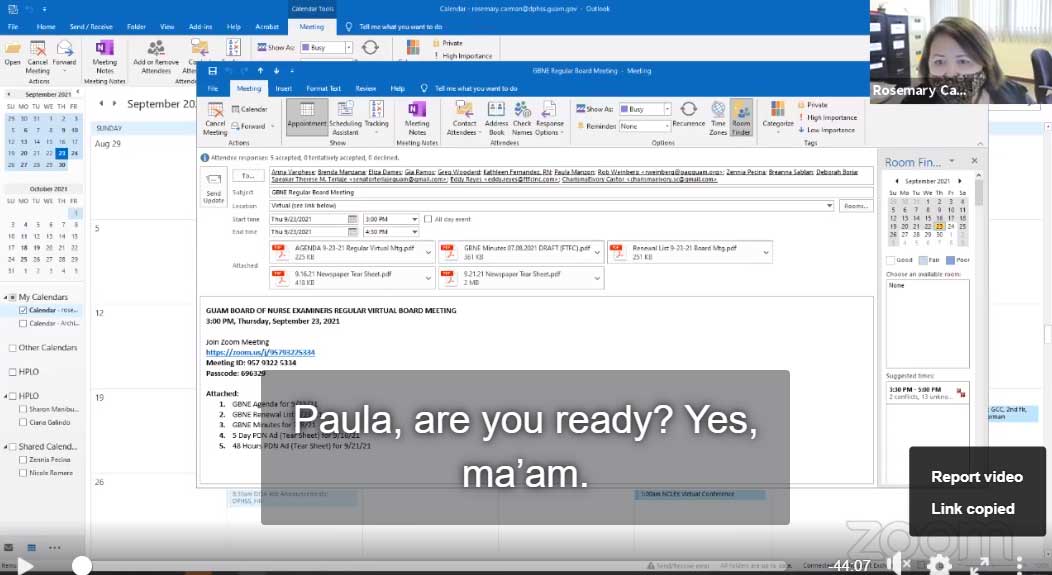The height and width of the screenshot is (575, 1052).
Task: Click Forward in the main Outlook ribbon
Action: click(x=64, y=54)
